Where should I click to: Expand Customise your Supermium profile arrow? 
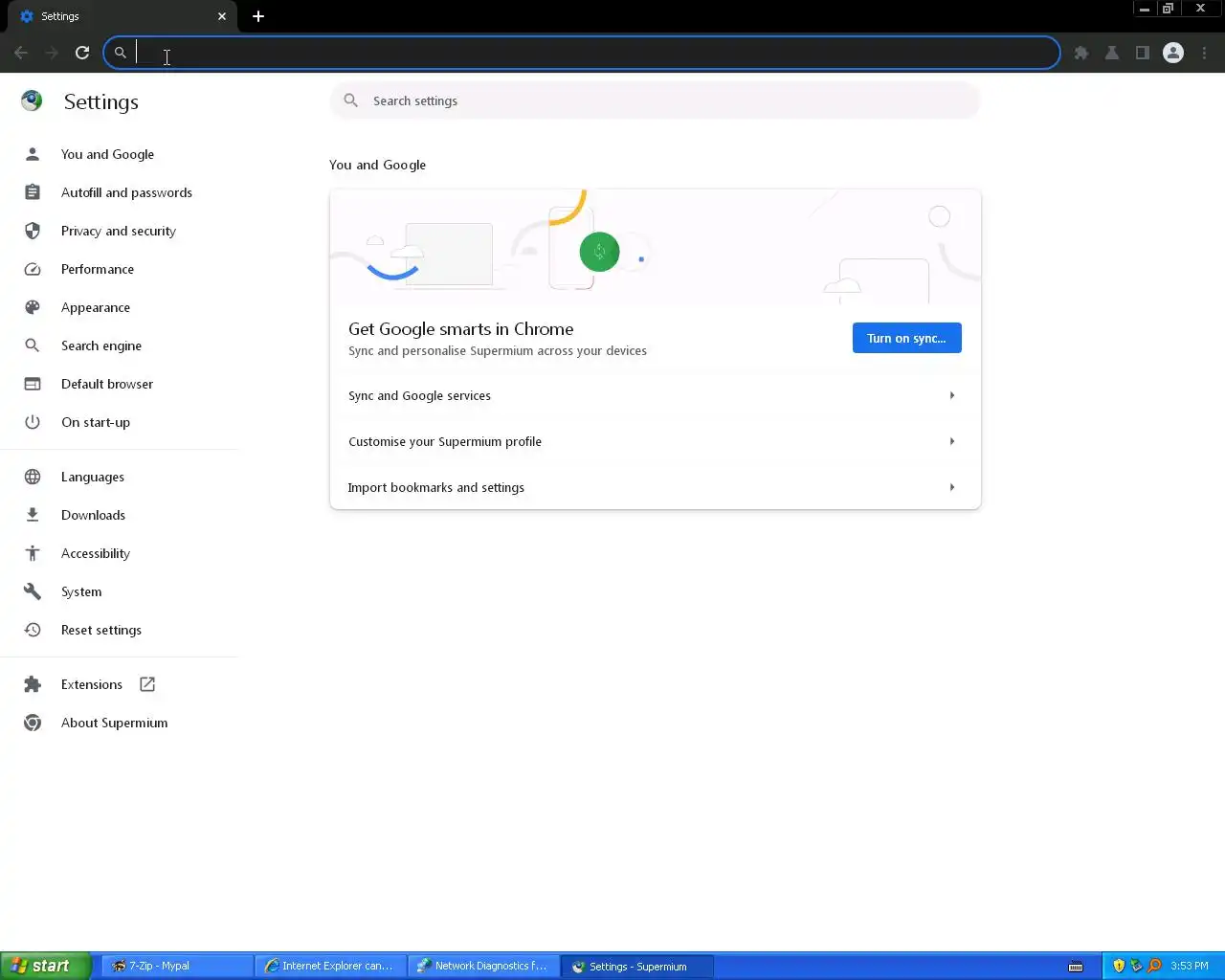952,441
